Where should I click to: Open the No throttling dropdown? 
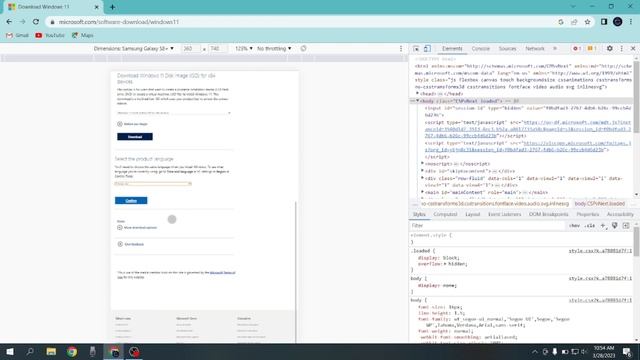click(x=274, y=48)
